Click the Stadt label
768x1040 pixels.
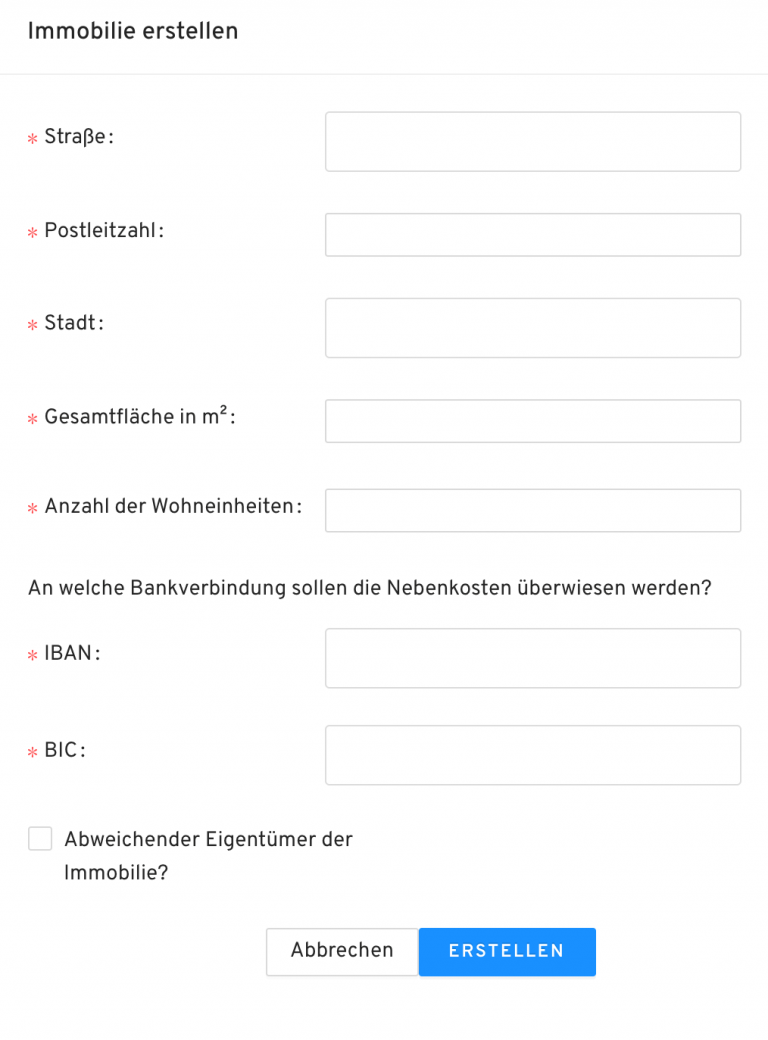coord(74,323)
